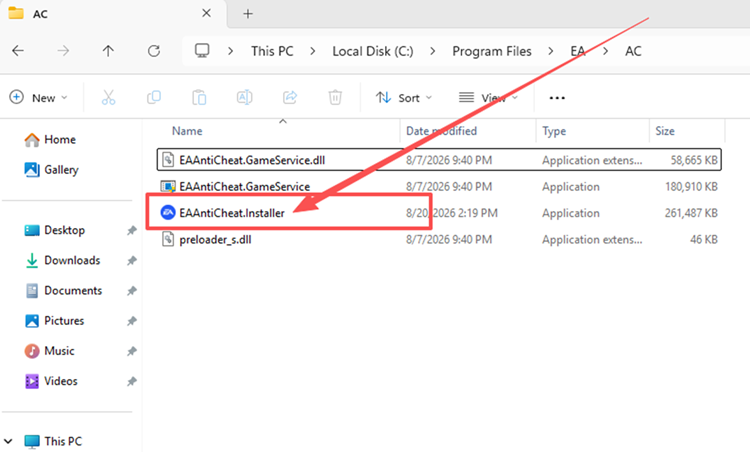The height and width of the screenshot is (452, 750).
Task: Click the Copy icon in toolbar
Action: pyautogui.click(x=154, y=98)
